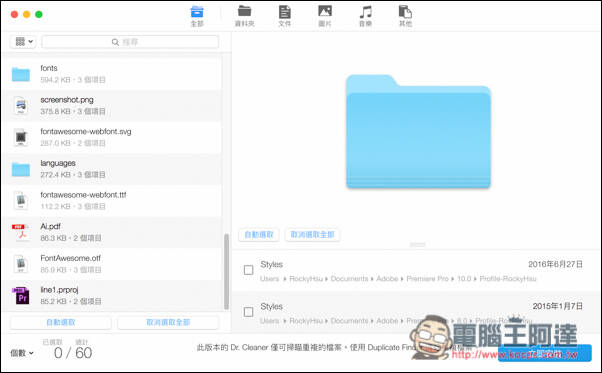
Task: Click the screenshot.png file name
Action: point(67,100)
